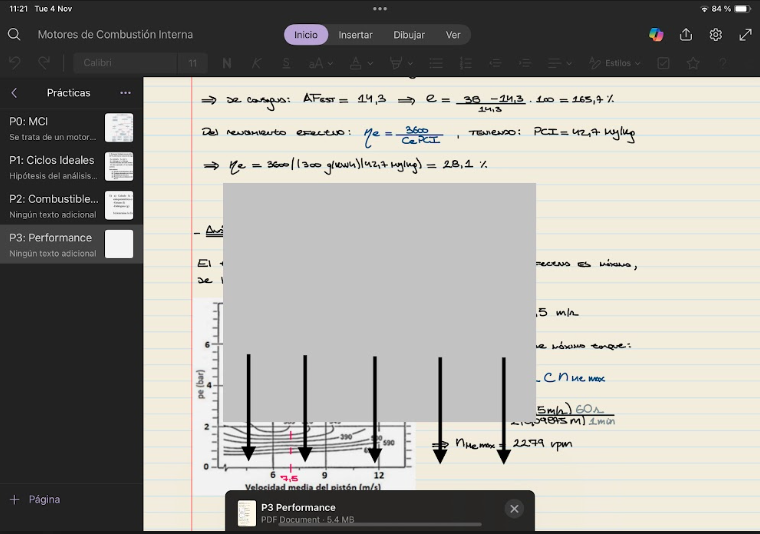Image resolution: width=760 pixels, height=534 pixels.
Task: Open Calibri font name selector
Action: [x=125, y=63]
